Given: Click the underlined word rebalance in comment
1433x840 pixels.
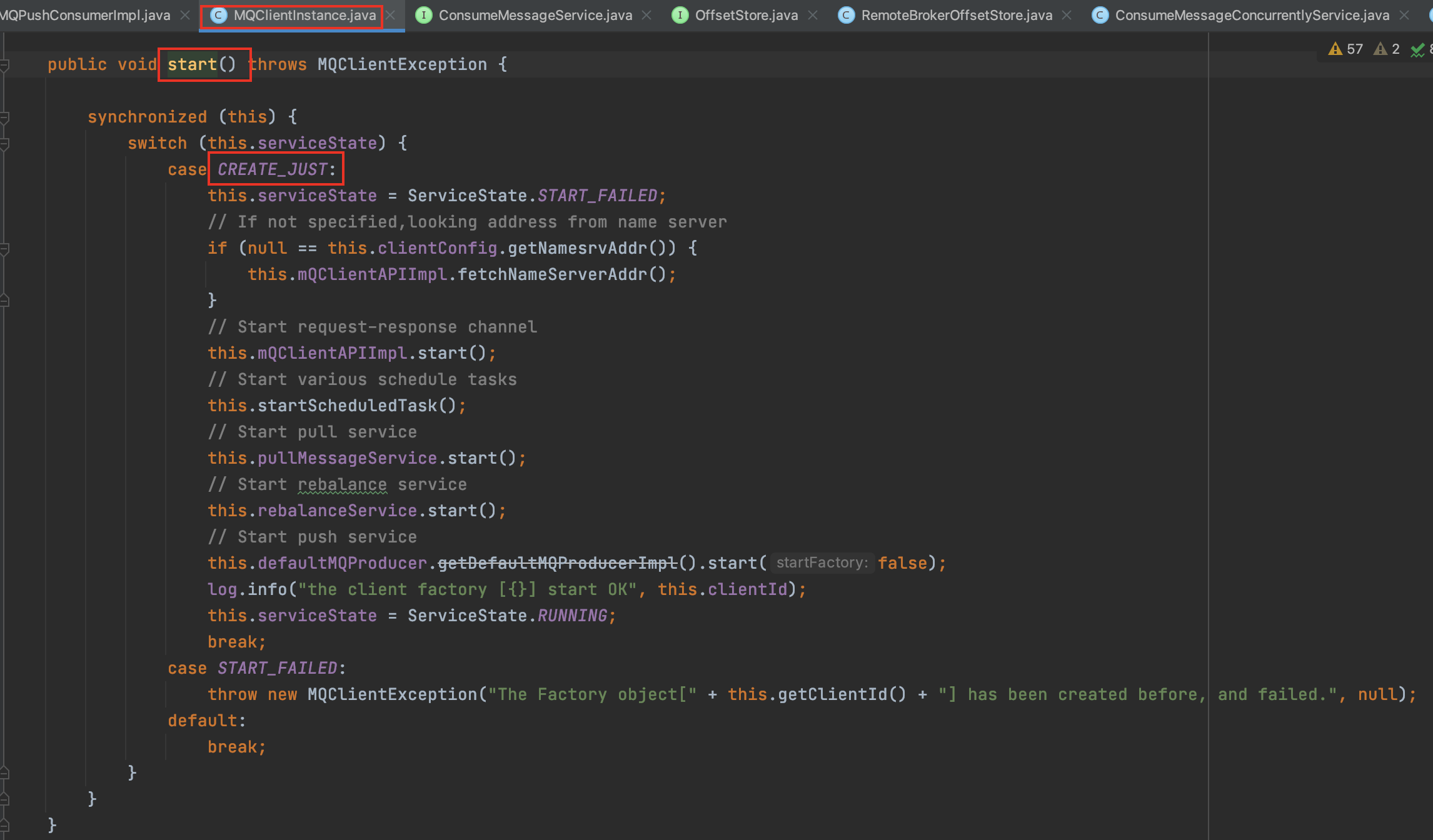Looking at the screenshot, I should click(342, 484).
